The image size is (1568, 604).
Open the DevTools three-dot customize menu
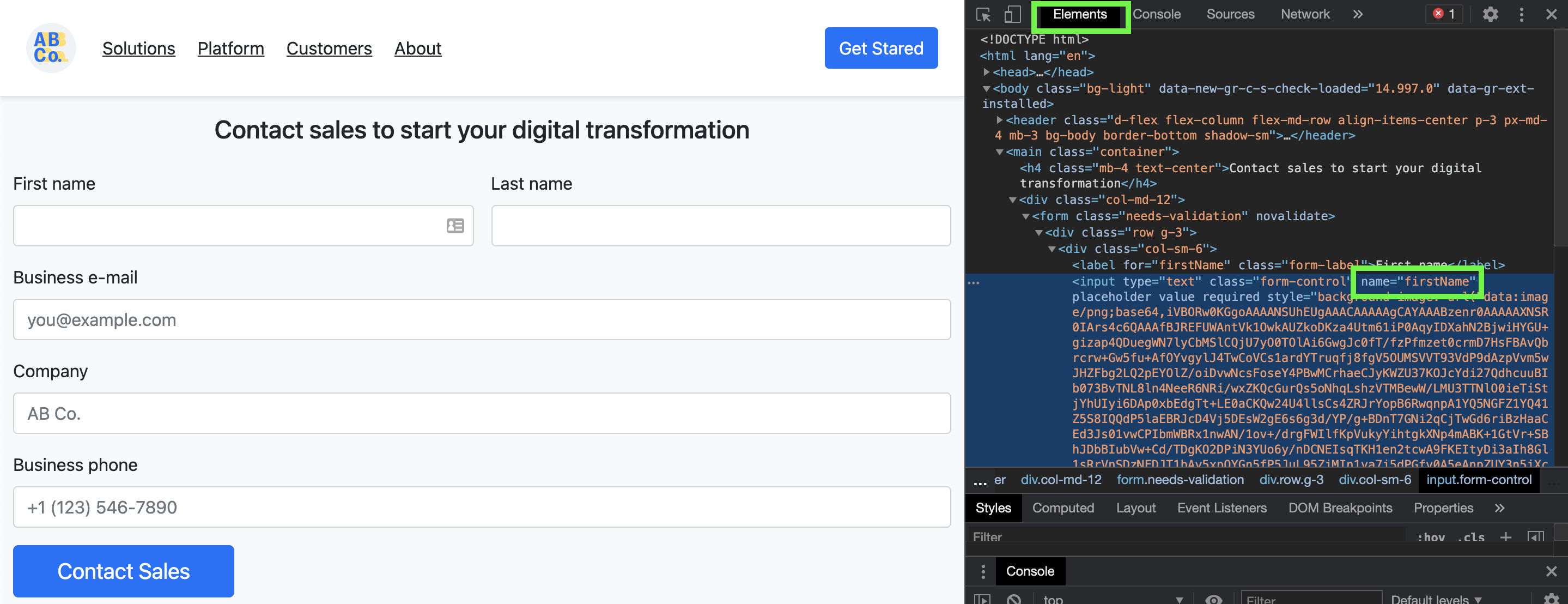tap(1521, 14)
